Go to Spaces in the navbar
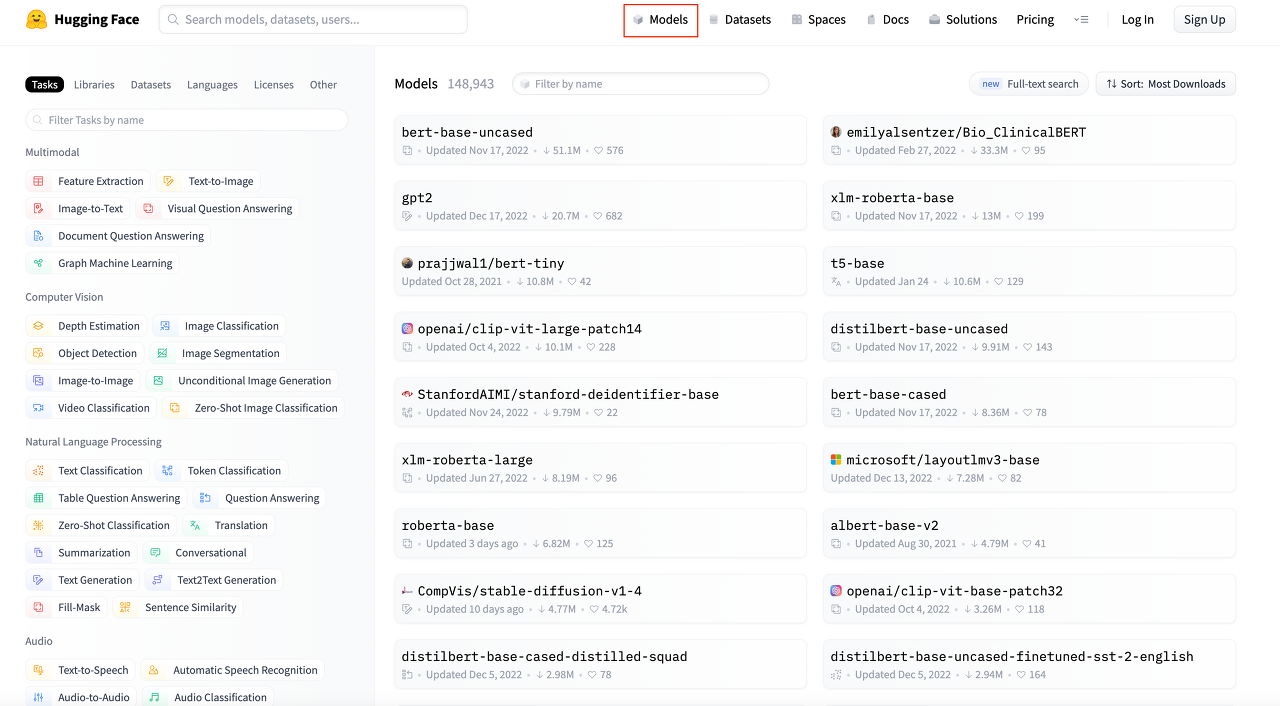The height and width of the screenshot is (706, 1280). coord(818,19)
